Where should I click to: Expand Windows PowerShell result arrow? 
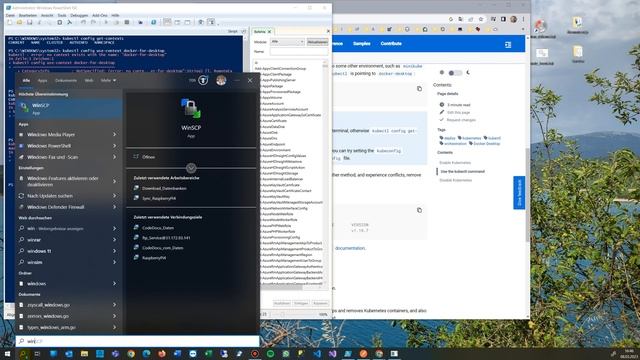(114, 146)
